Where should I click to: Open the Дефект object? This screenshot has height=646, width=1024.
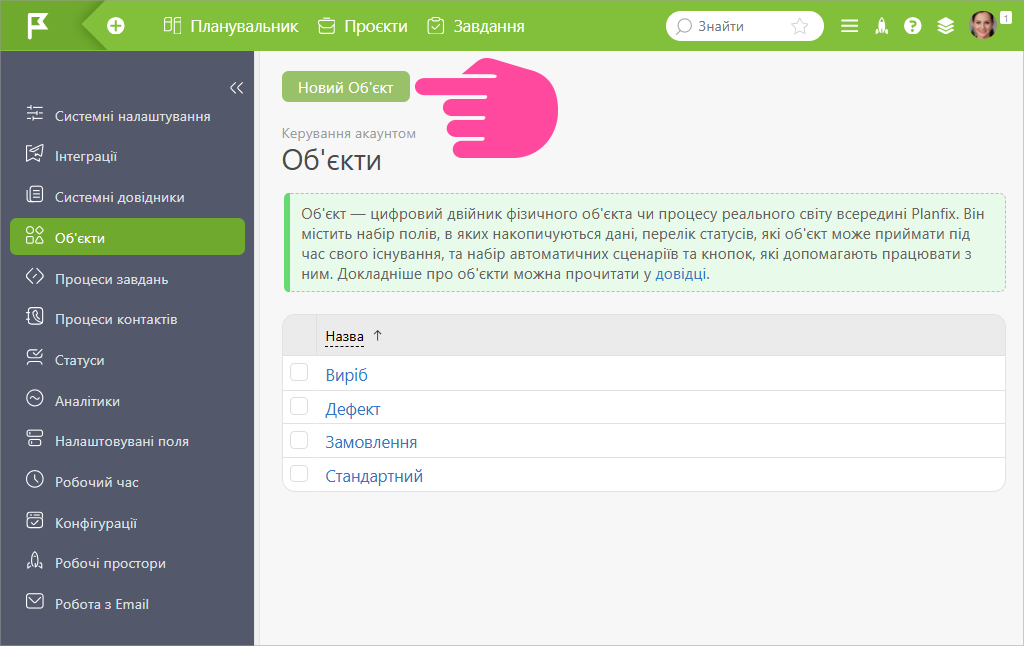click(x=353, y=410)
